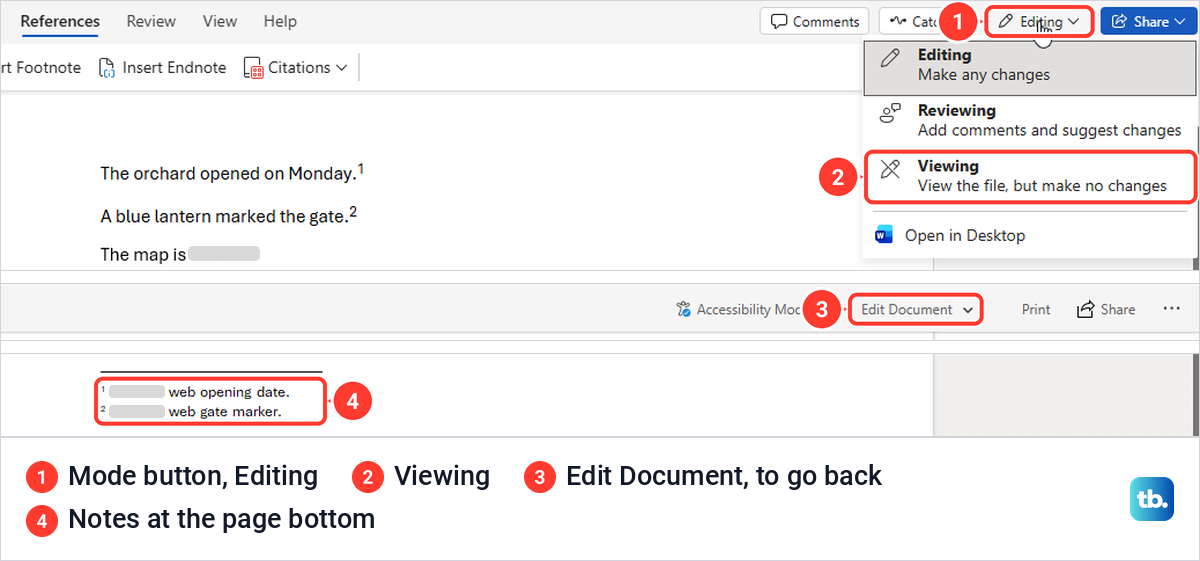Click Insert Endnote

pyautogui.click(x=162, y=68)
